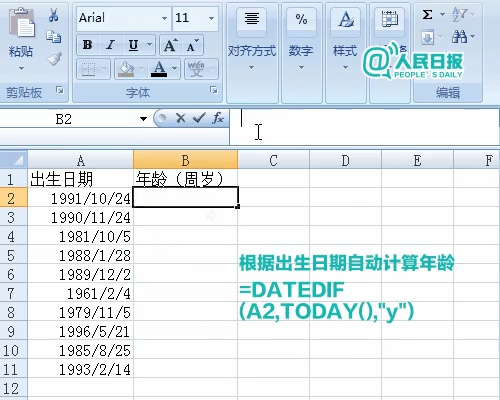Open the 数字 number format group menu
Image resolution: width=500 pixels, height=400 pixels.
pyautogui.click(x=301, y=52)
